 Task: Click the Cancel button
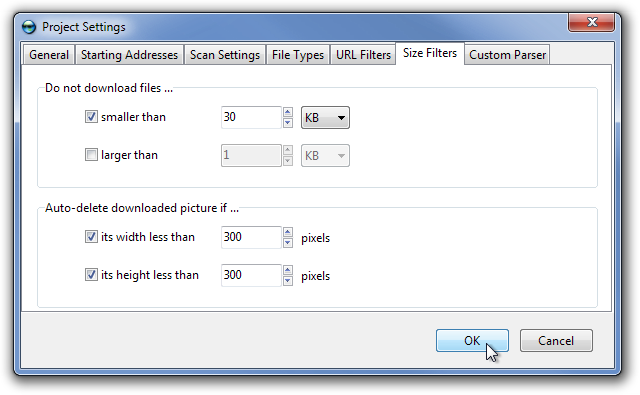[556, 340]
